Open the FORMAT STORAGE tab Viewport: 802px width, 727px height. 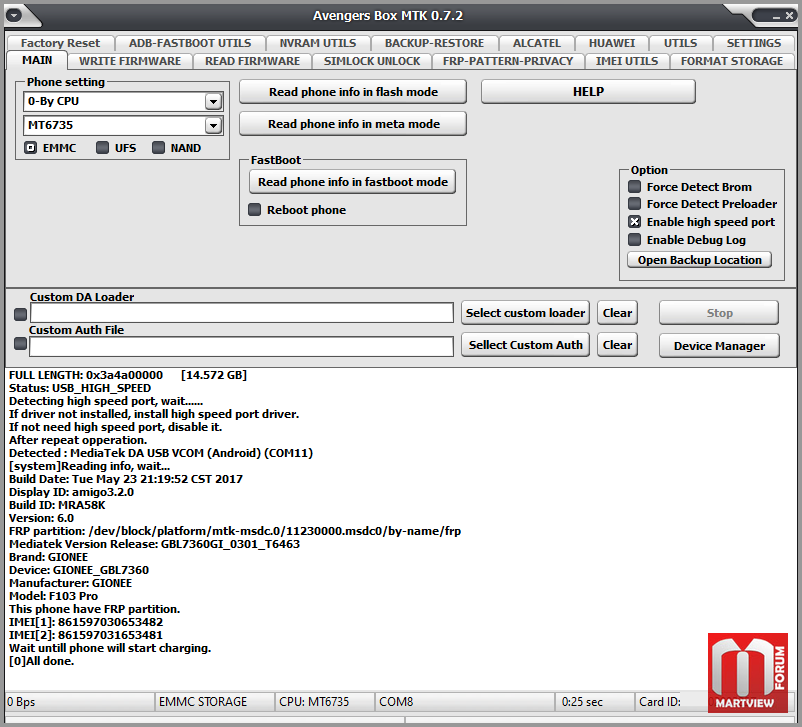point(732,61)
